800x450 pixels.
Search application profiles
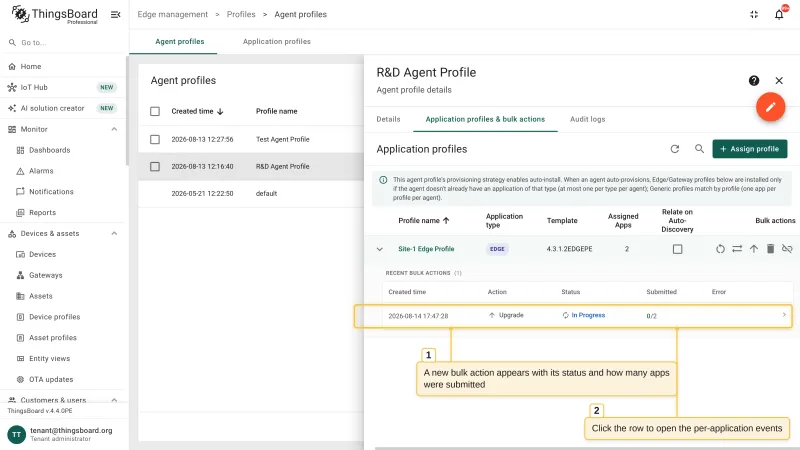(x=699, y=149)
